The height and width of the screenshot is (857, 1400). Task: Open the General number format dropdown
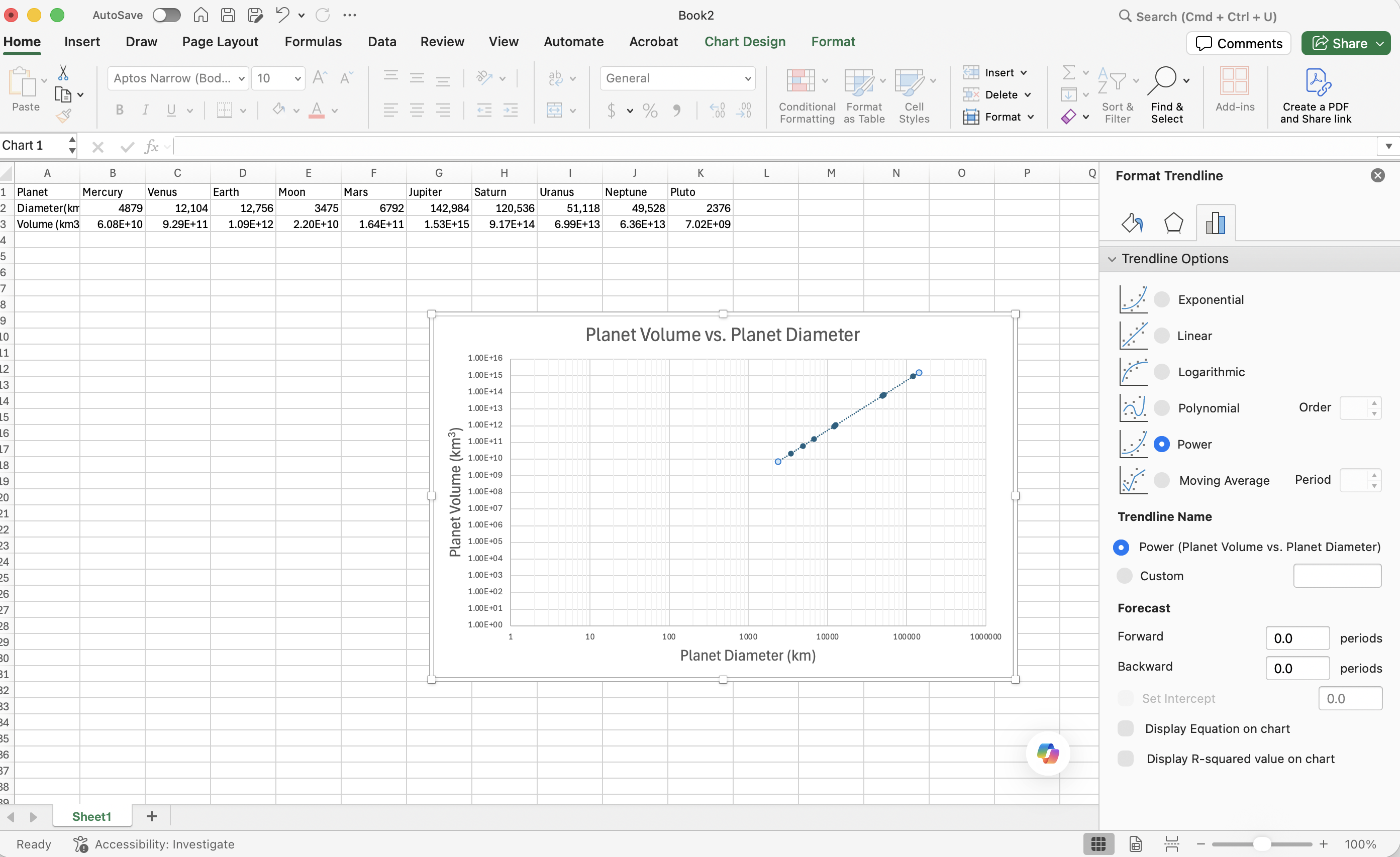coord(748,78)
